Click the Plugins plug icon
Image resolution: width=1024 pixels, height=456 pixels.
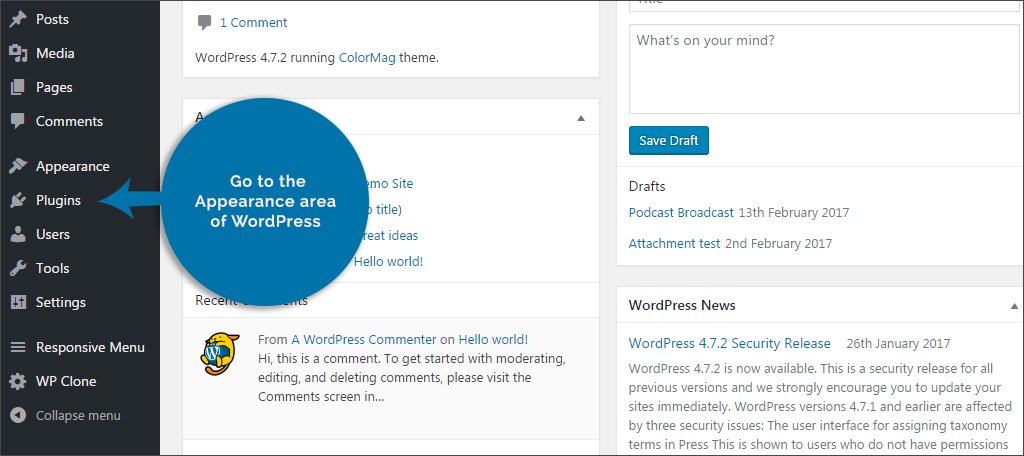[18, 200]
